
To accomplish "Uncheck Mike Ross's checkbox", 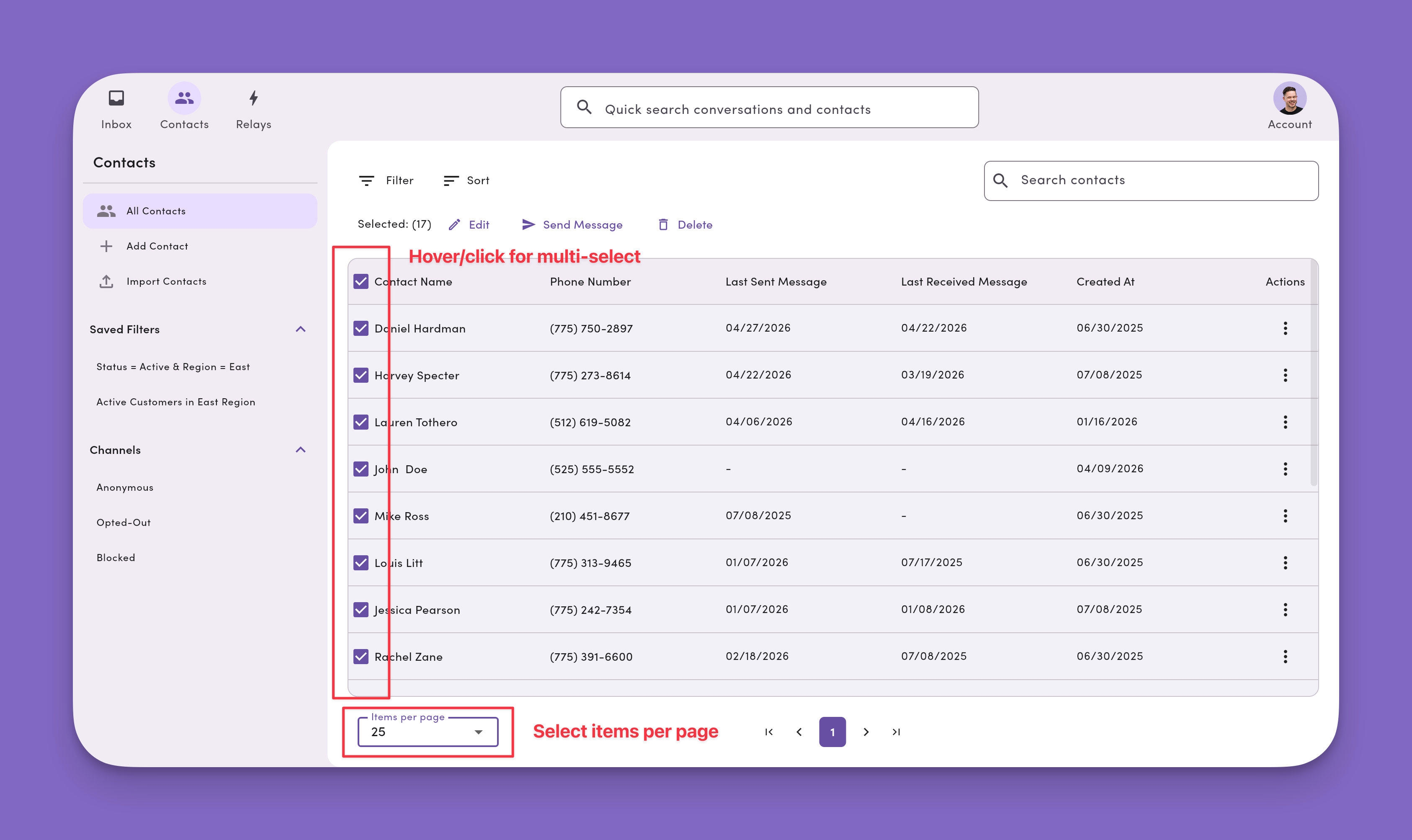I will (361, 516).
